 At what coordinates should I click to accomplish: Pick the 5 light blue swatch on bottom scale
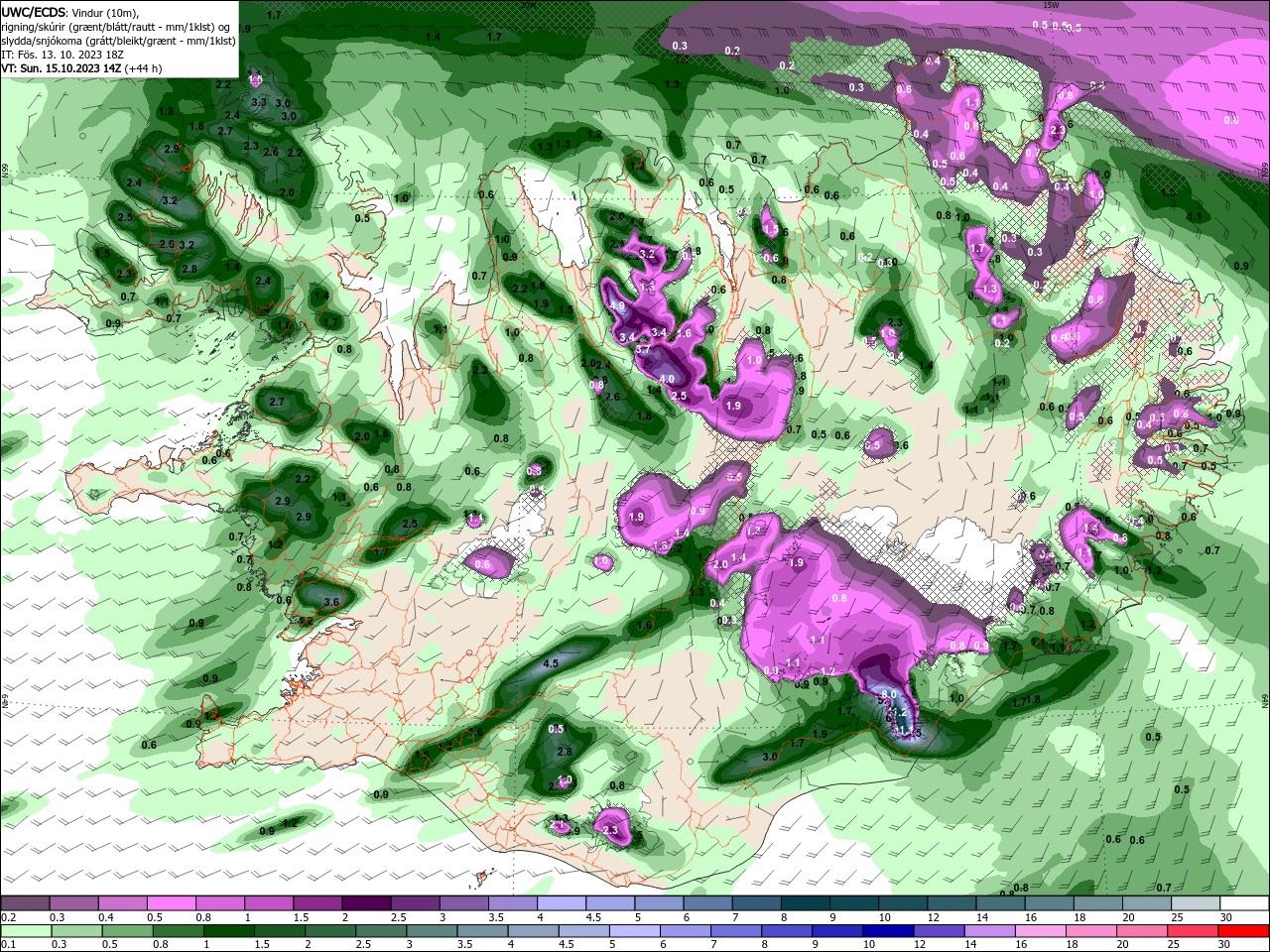click(635, 931)
